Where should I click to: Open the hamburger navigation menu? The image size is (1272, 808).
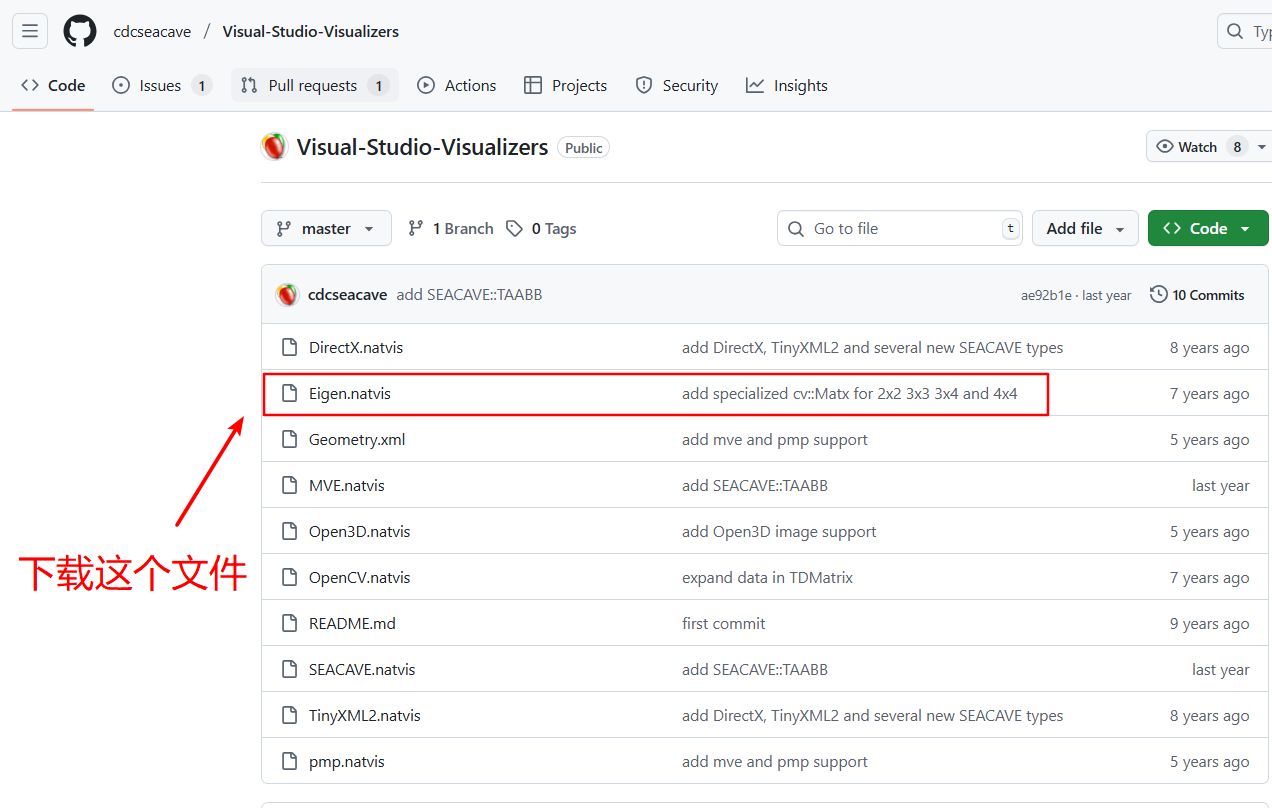(x=30, y=31)
